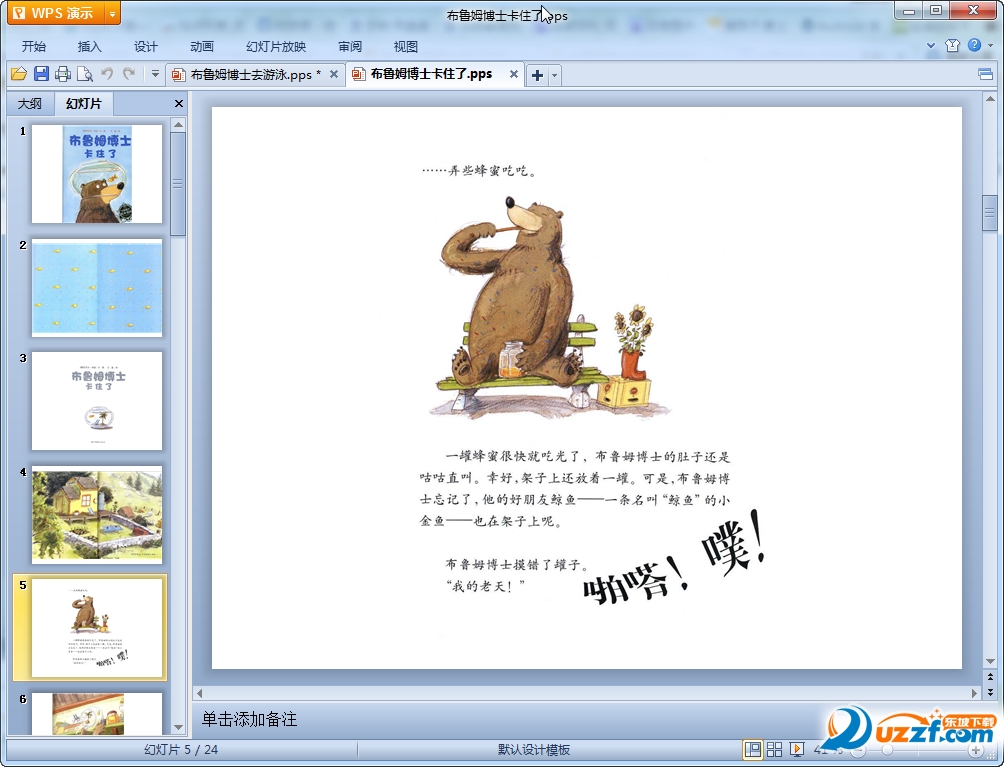Image resolution: width=1004 pixels, height=767 pixels.
Task: Expand the new tab dropdown arrow
Action: tap(555, 75)
